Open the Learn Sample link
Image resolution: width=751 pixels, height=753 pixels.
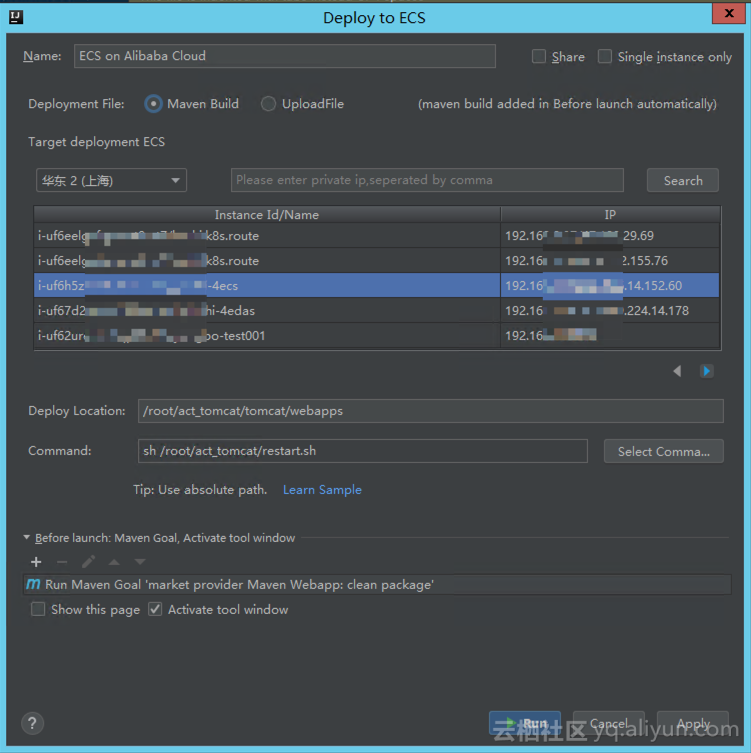coord(322,490)
